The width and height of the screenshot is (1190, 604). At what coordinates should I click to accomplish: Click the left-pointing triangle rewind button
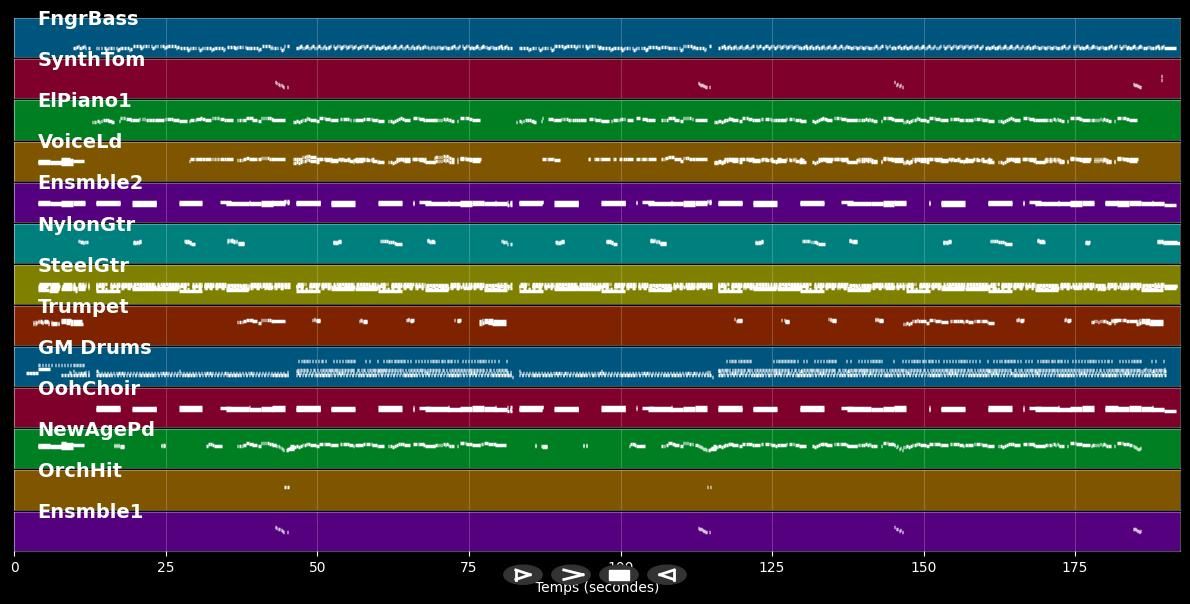667,575
